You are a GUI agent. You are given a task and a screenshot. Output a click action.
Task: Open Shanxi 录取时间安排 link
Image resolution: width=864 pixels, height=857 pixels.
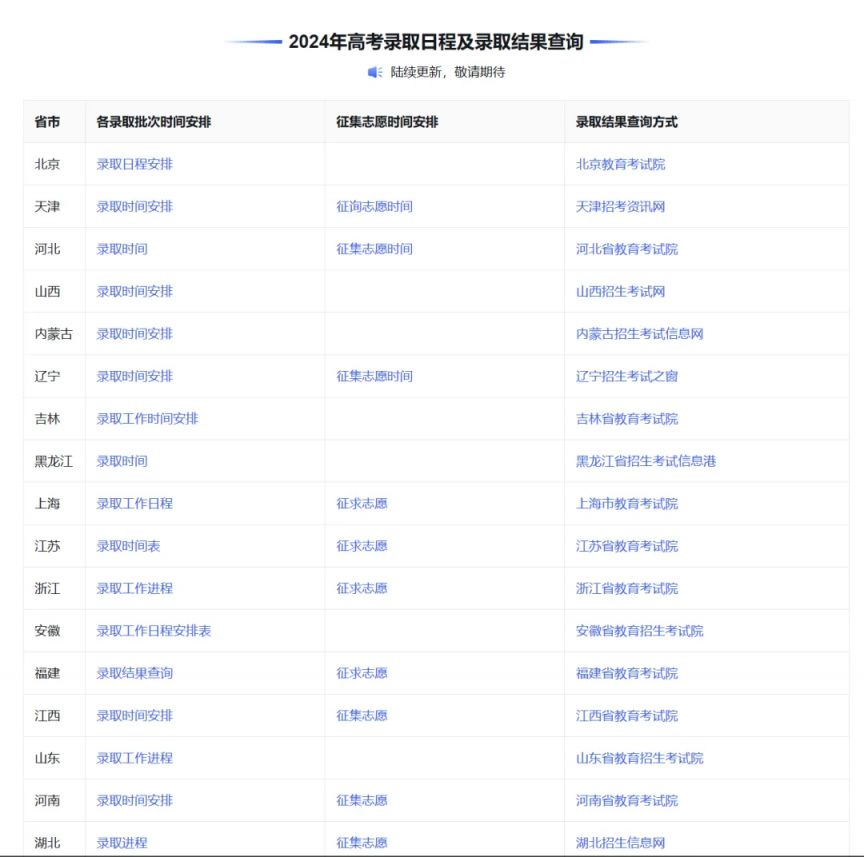pyautogui.click(x=134, y=292)
